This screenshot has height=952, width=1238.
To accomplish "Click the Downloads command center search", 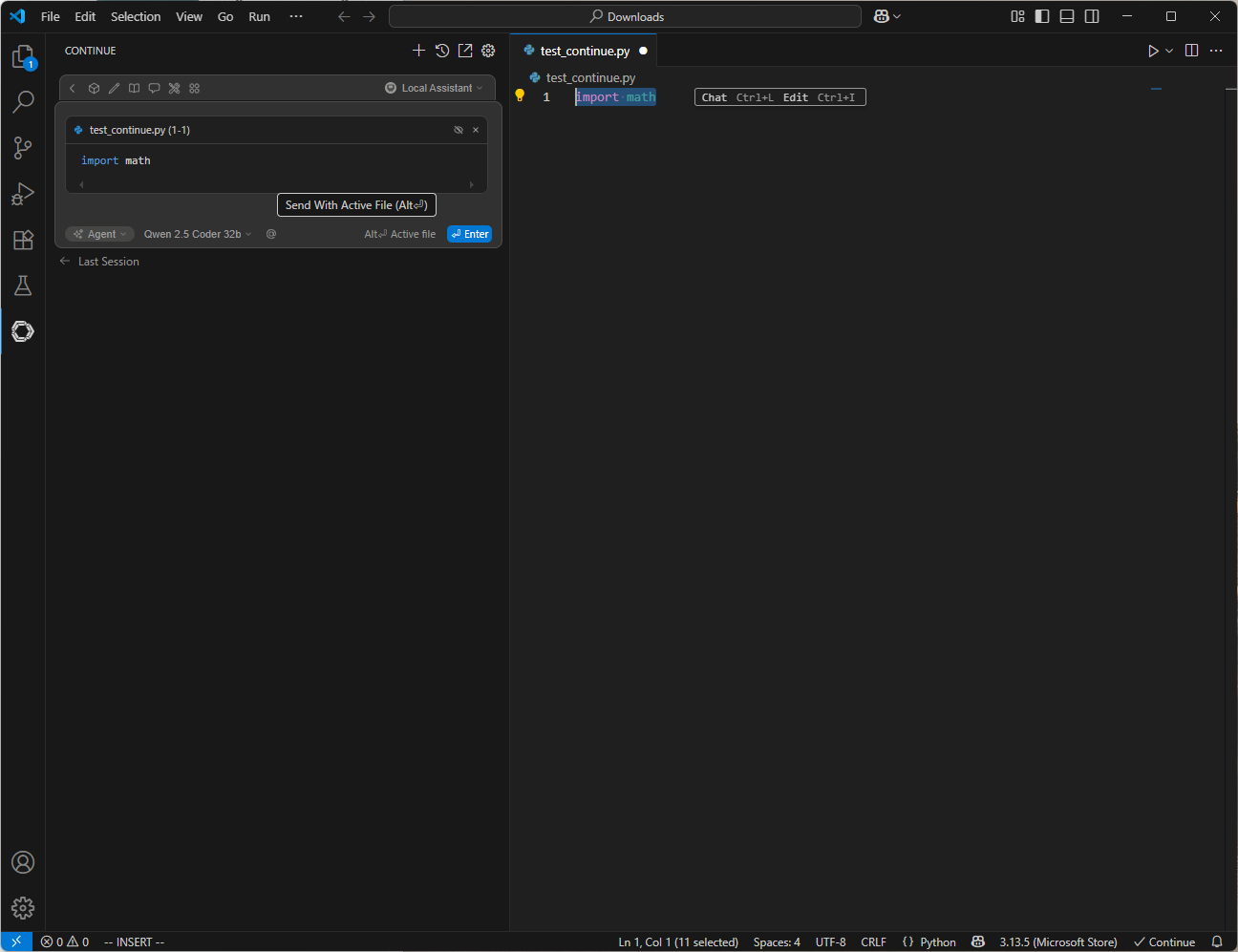I will click(626, 16).
